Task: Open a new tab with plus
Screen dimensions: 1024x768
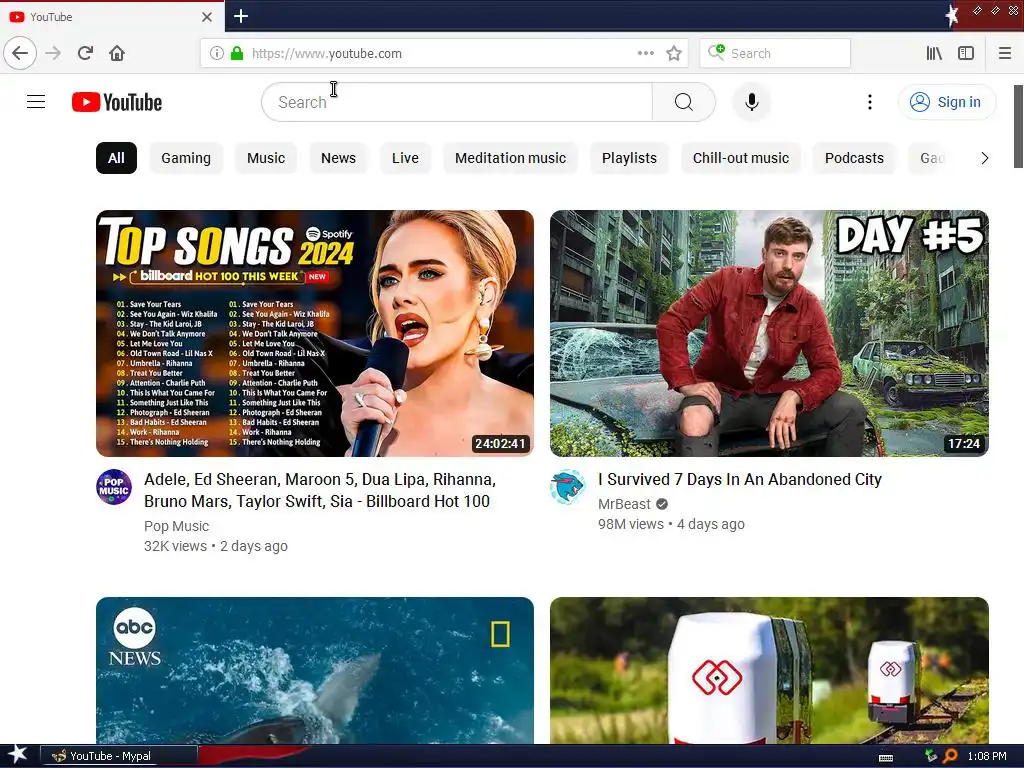Action: [241, 16]
